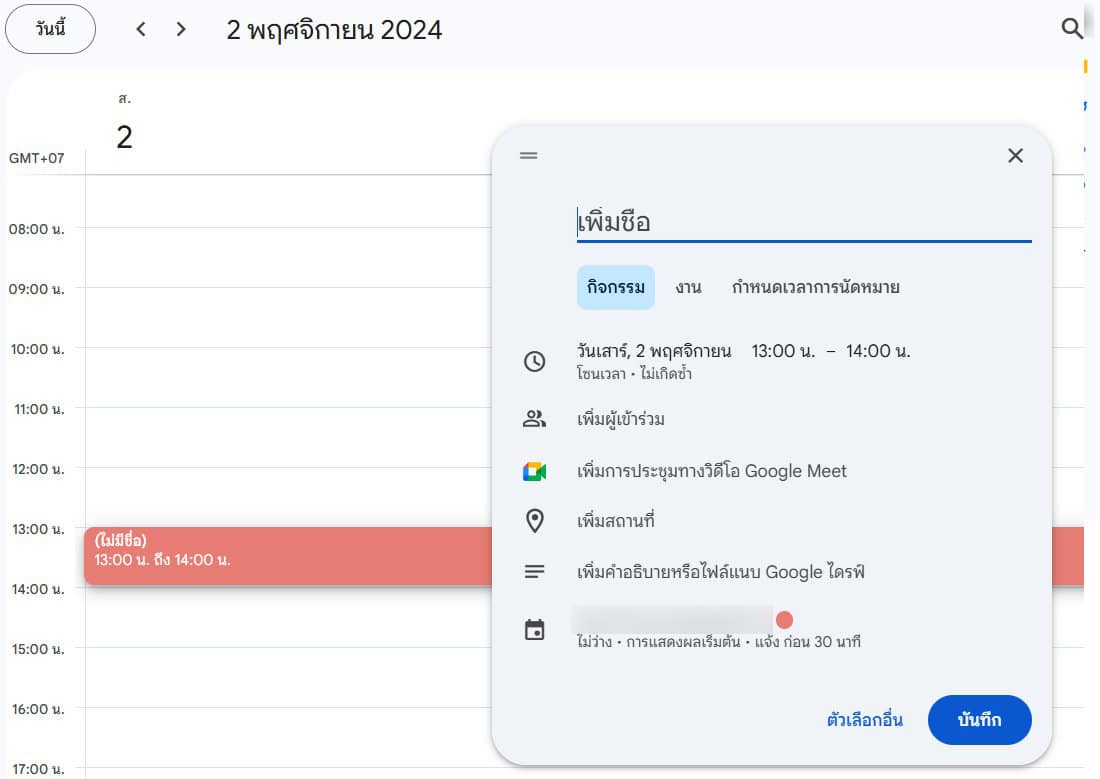Click the red event color dot
This screenshot has width=1100, height=779.
point(784,620)
